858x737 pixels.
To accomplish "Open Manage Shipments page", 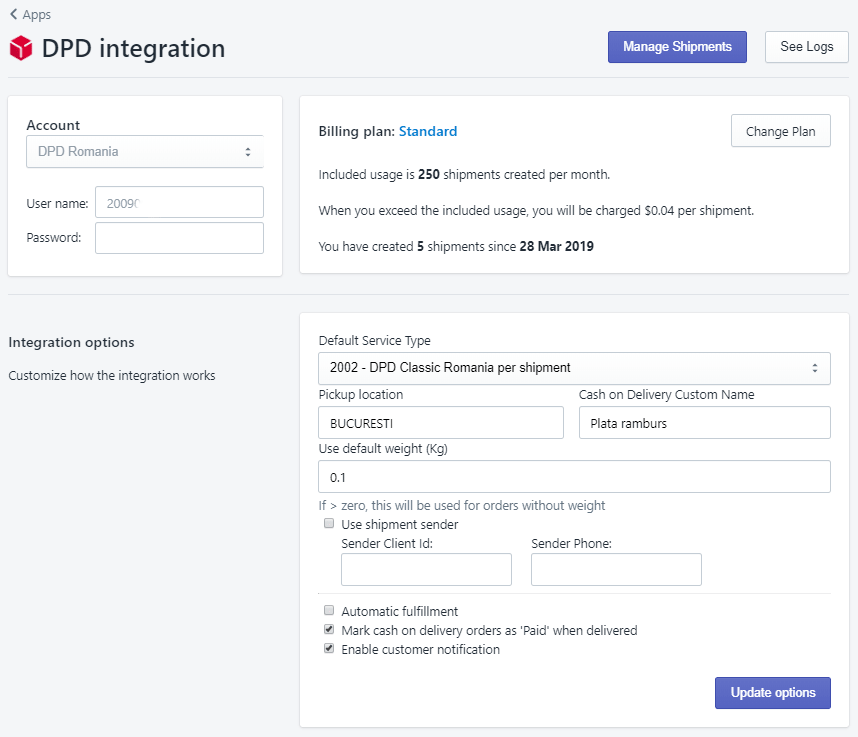I will point(677,47).
